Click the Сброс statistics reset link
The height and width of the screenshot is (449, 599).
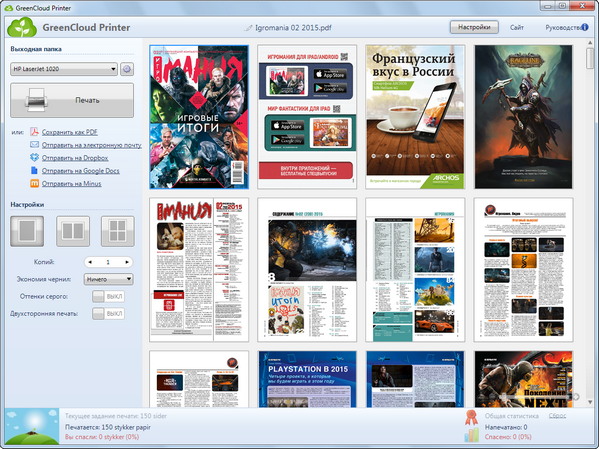pos(557,416)
